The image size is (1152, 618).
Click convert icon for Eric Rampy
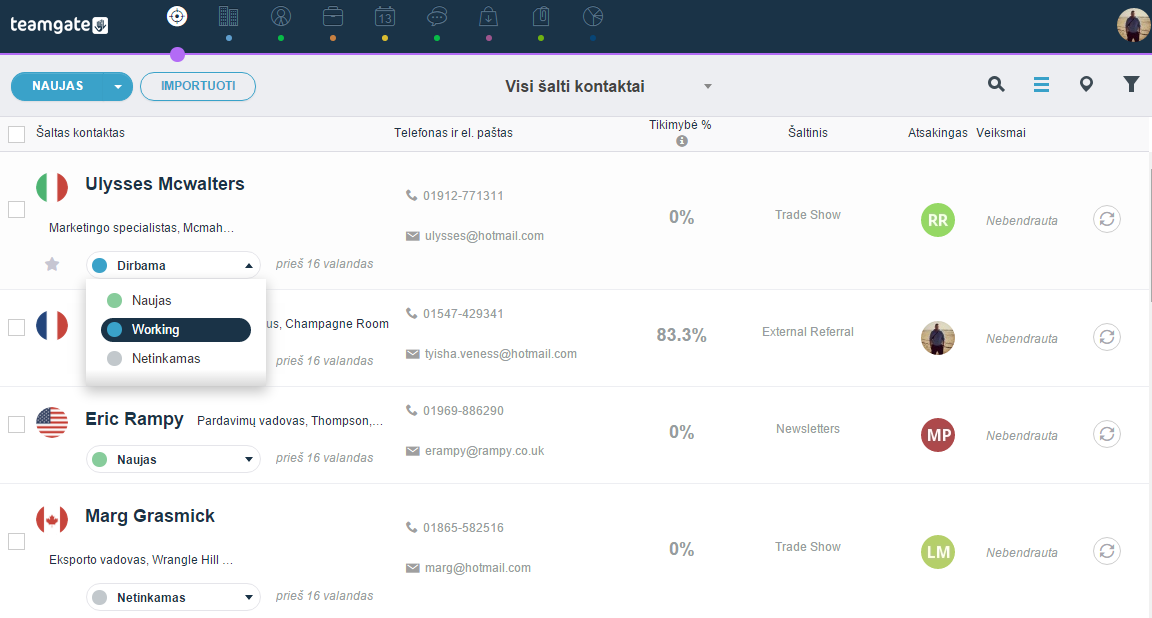[1107, 434]
